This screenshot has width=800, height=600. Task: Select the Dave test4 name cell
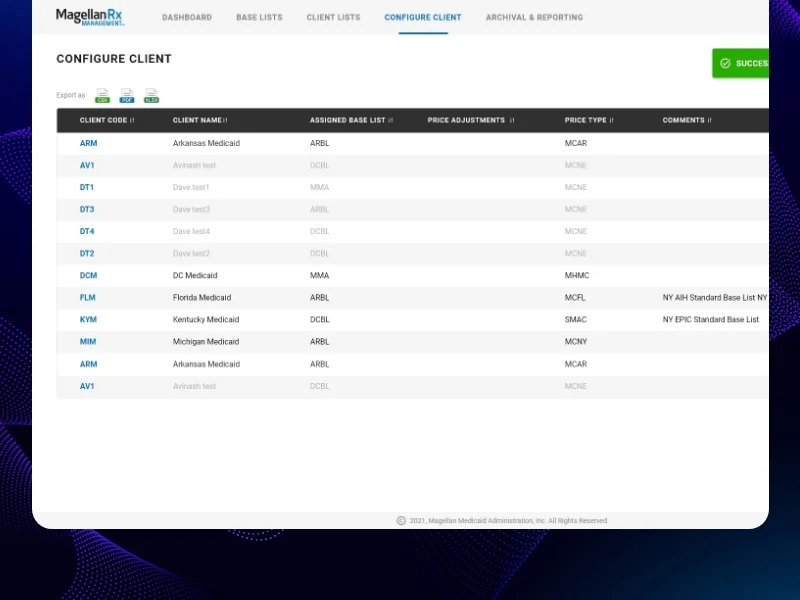pyautogui.click(x=191, y=231)
